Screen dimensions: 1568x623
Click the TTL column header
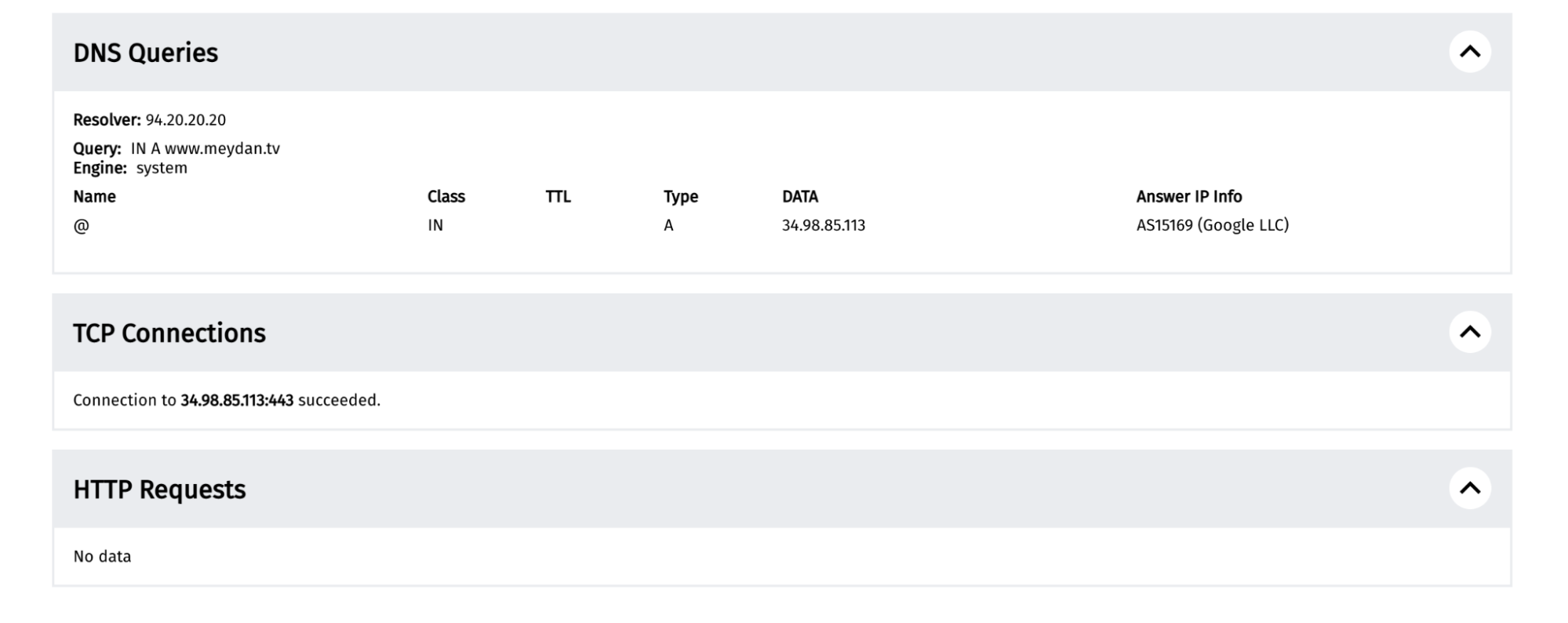pos(558,196)
